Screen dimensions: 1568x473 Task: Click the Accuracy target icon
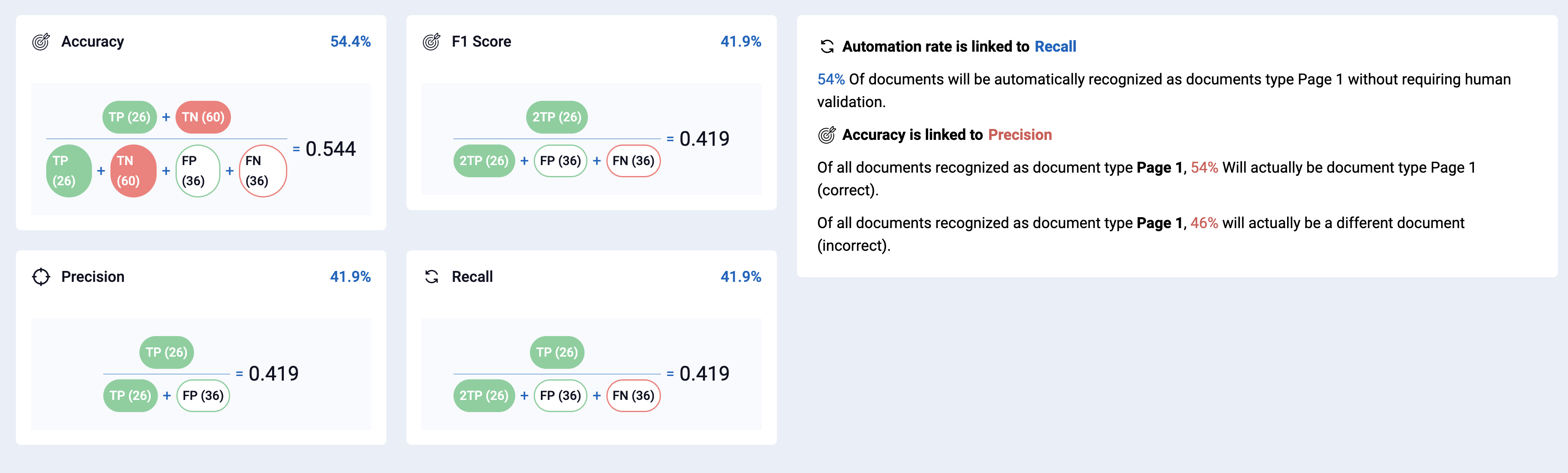41,42
